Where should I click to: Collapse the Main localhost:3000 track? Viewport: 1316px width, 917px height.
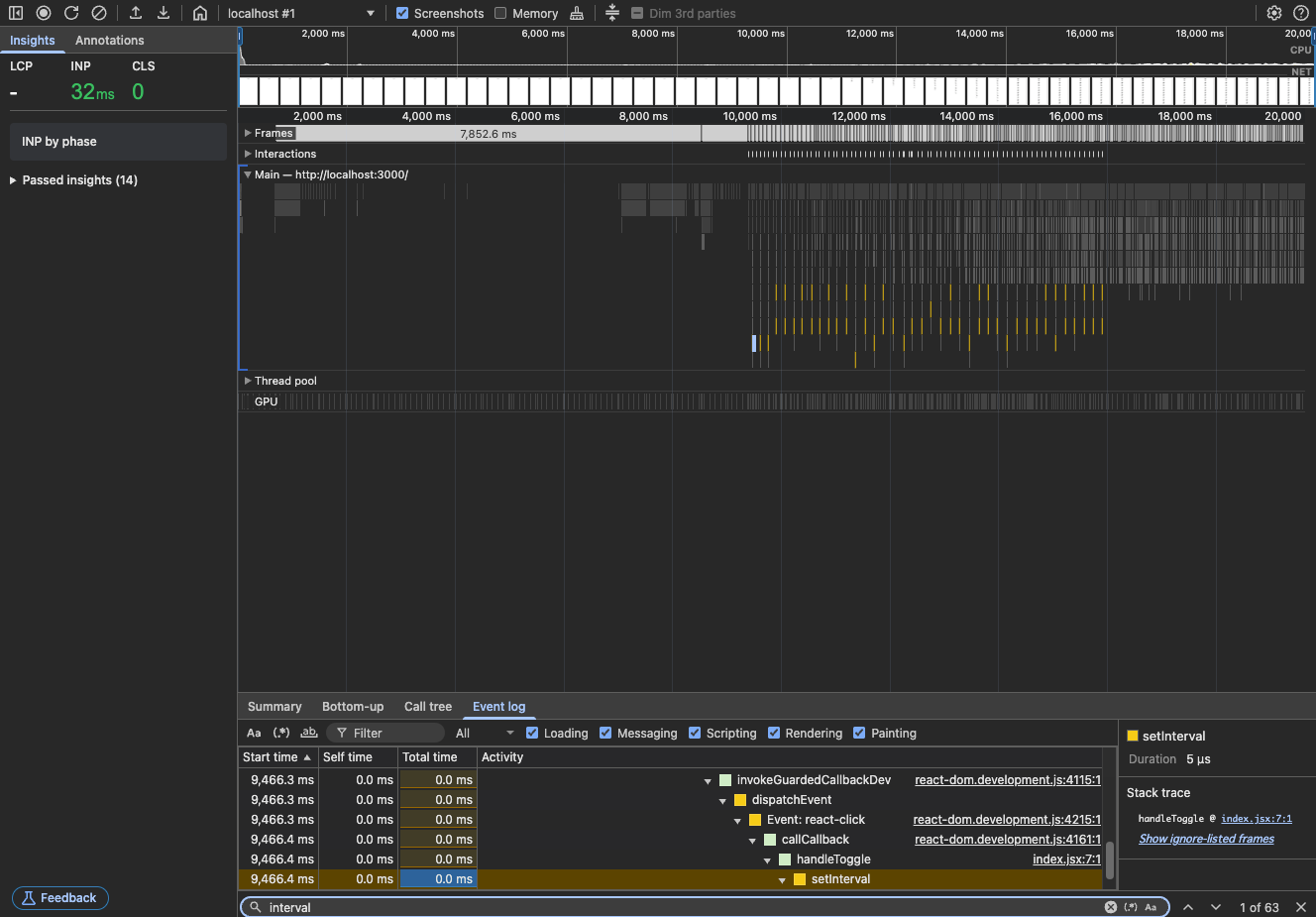[248, 174]
